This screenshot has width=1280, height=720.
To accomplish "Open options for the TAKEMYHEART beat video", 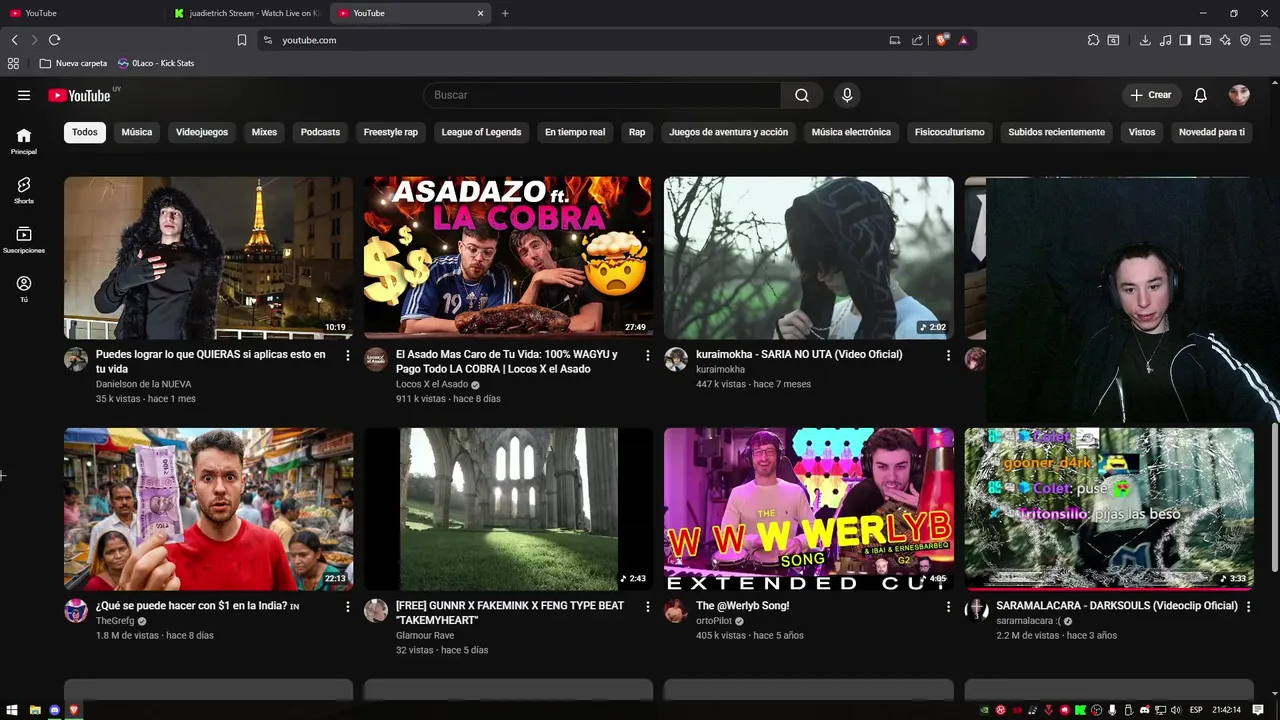I will coord(647,606).
